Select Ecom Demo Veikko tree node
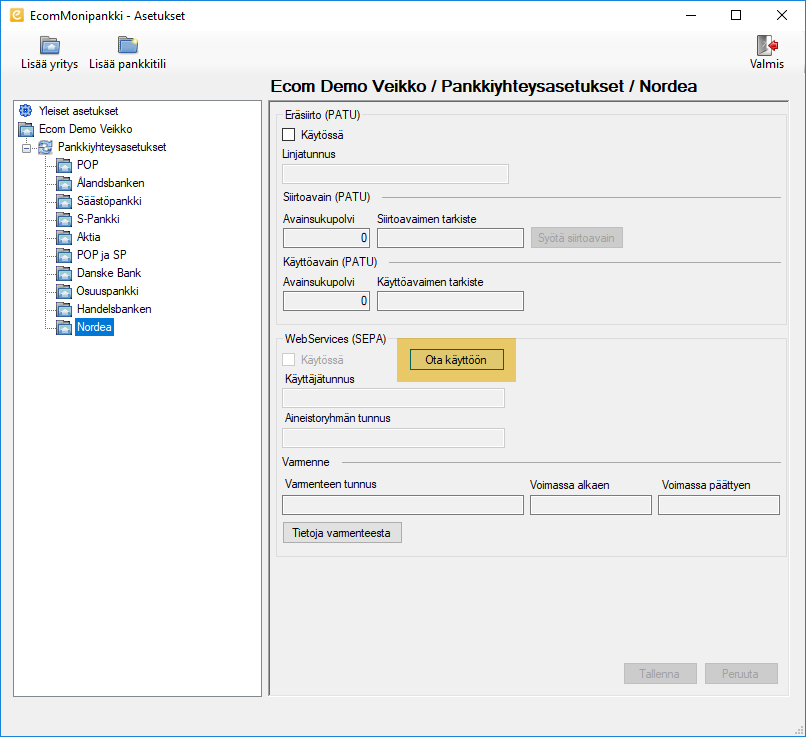This screenshot has height=737, width=806. pos(85,129)
